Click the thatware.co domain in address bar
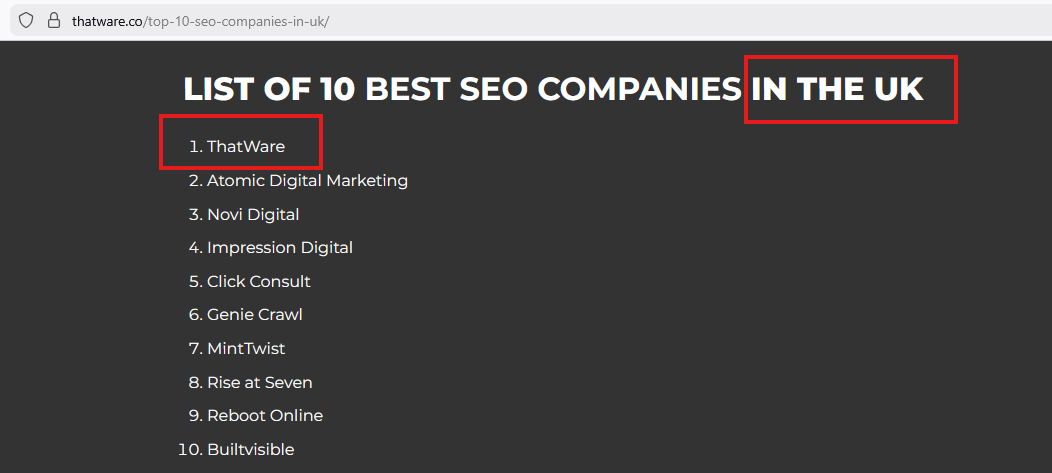This screenshot has height=473, width=1052. click(108, 21)
